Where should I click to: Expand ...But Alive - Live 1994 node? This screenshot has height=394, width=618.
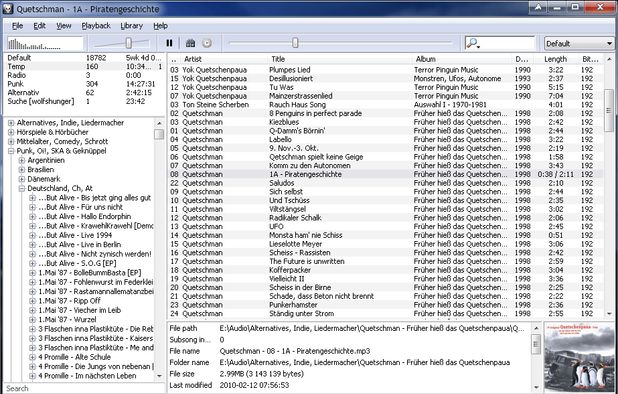pos(32,235)
